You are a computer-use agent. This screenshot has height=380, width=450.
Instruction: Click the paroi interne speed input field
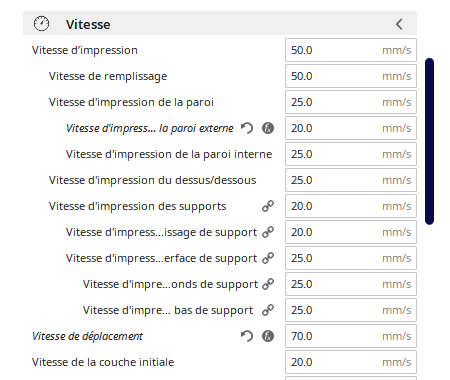coord(351,154)
